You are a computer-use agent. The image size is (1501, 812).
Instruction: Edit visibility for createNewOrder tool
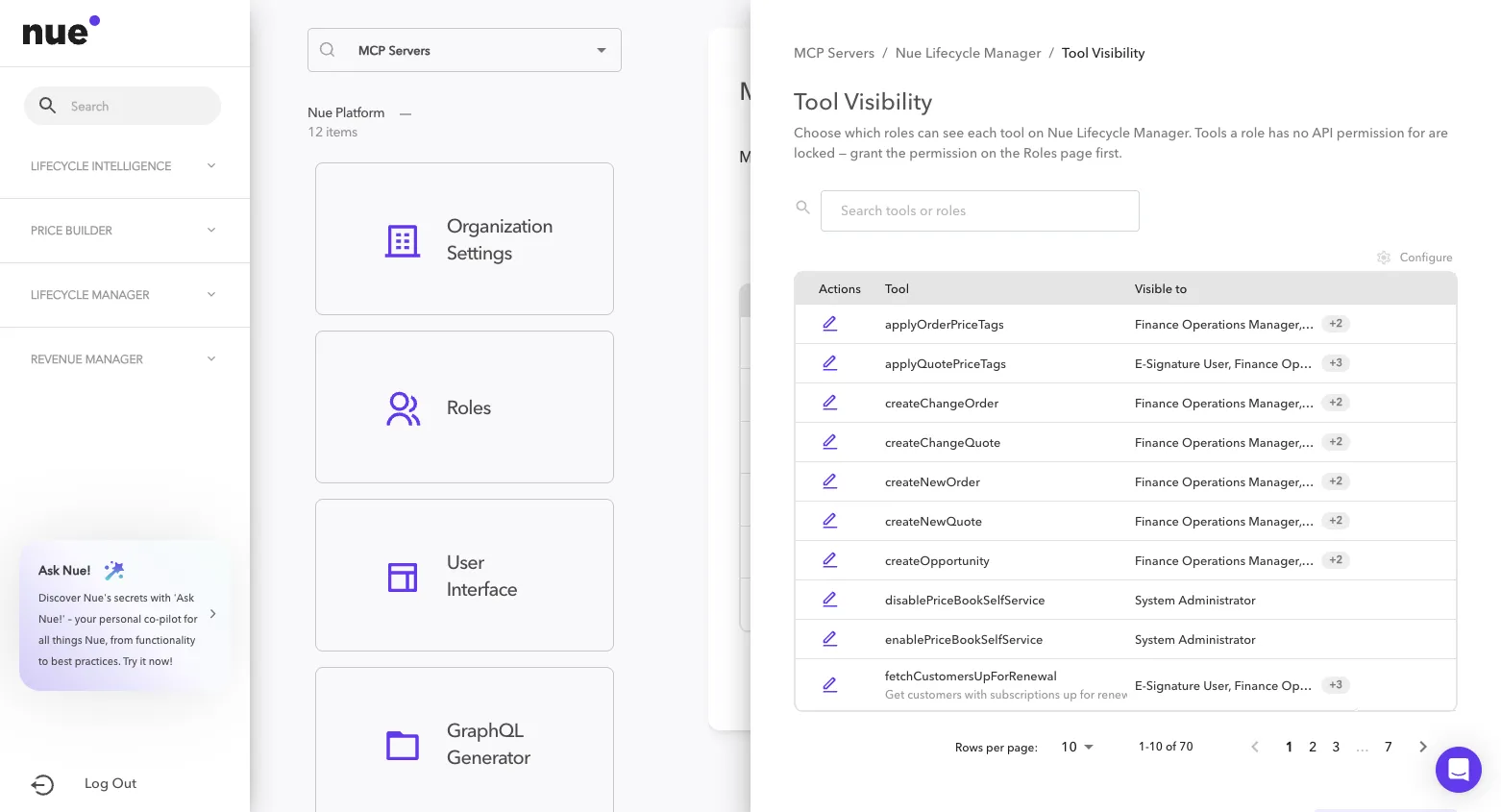pyautogui.click(x=829, y=481)
